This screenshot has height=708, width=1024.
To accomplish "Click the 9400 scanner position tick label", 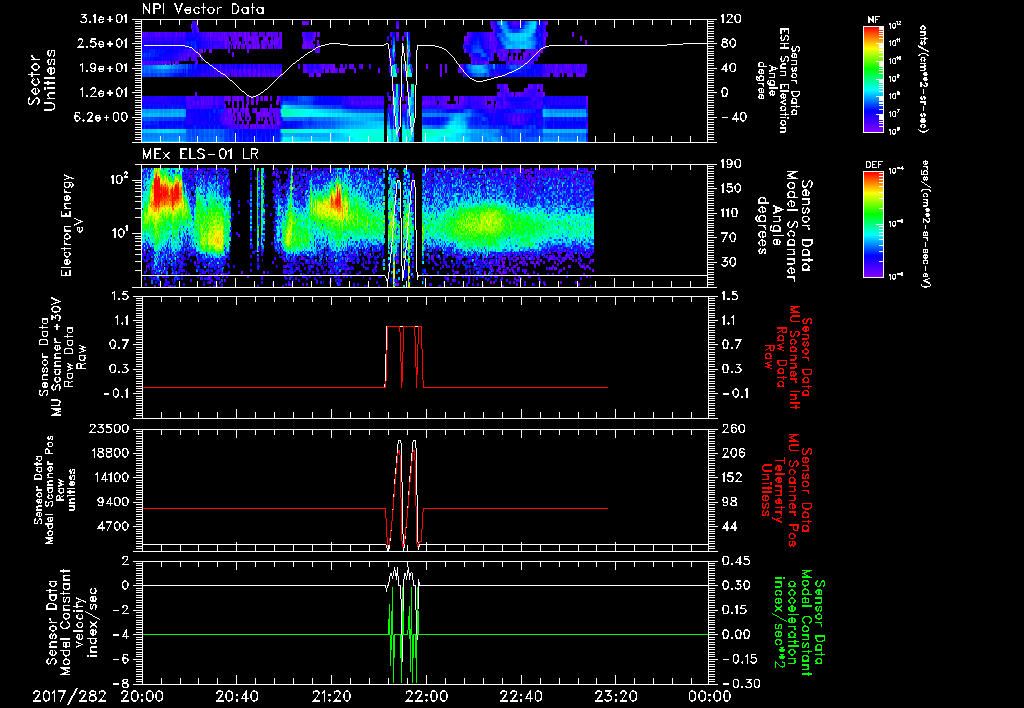I will coord(114,502).
